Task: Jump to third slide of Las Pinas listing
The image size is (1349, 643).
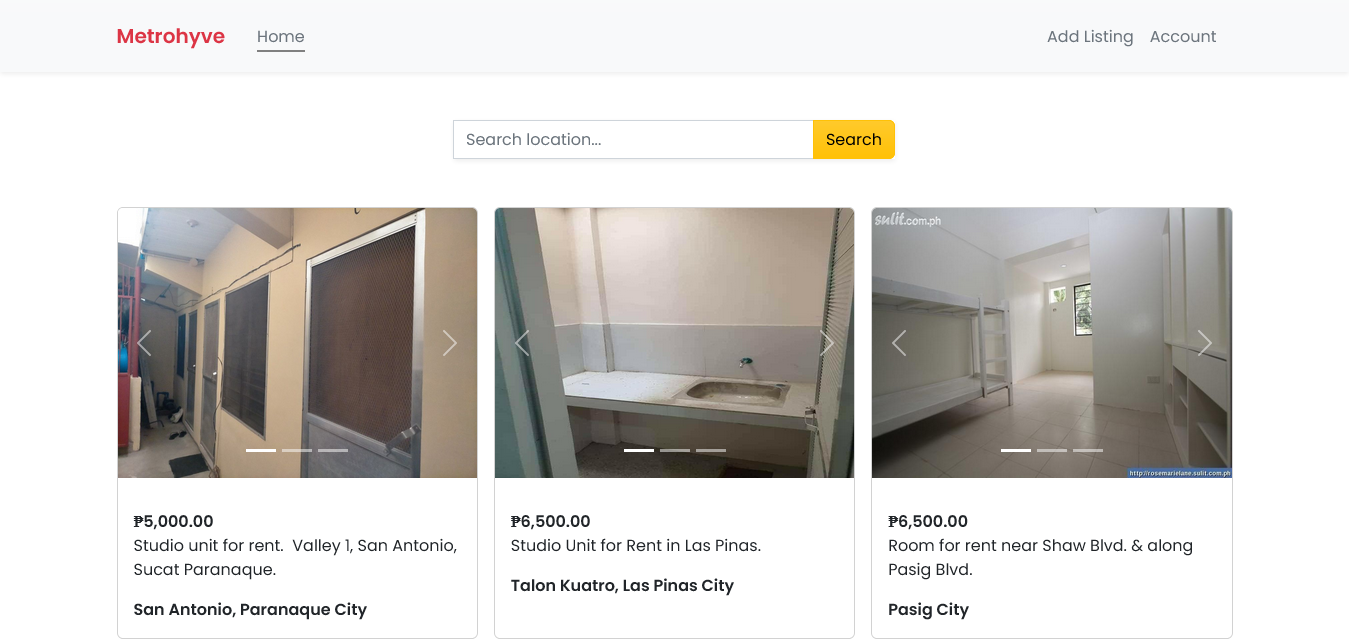Action: (711, 450)
